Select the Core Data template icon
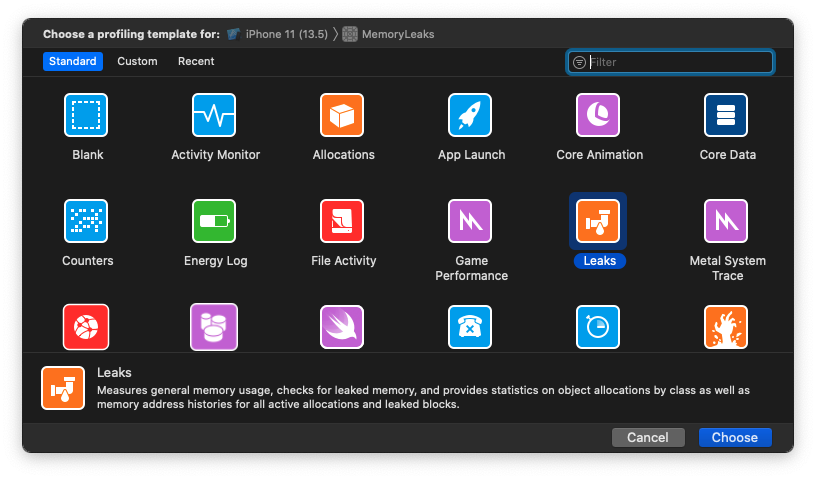 click(x=726, y=115)
